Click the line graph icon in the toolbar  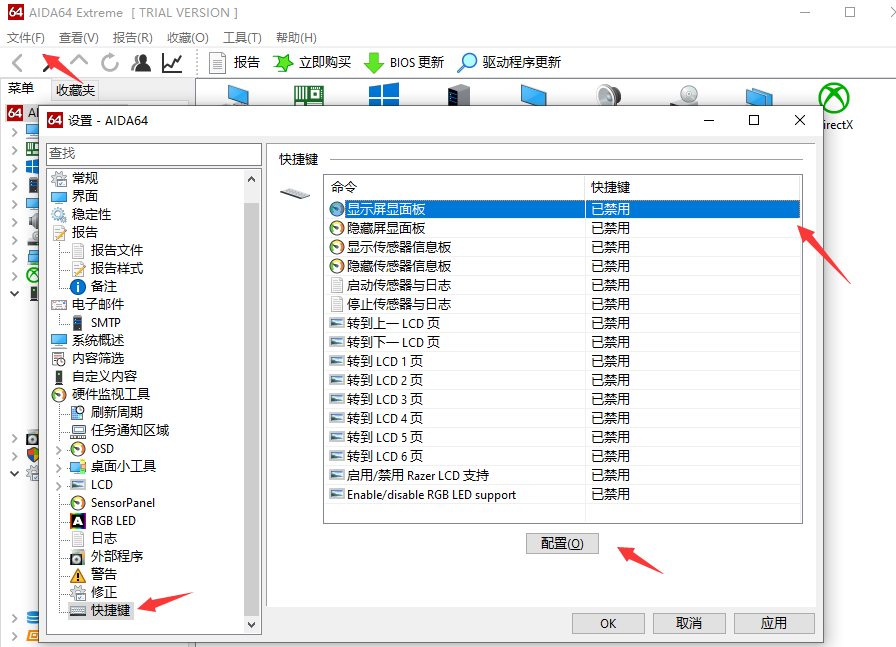[x=172, y=62]
